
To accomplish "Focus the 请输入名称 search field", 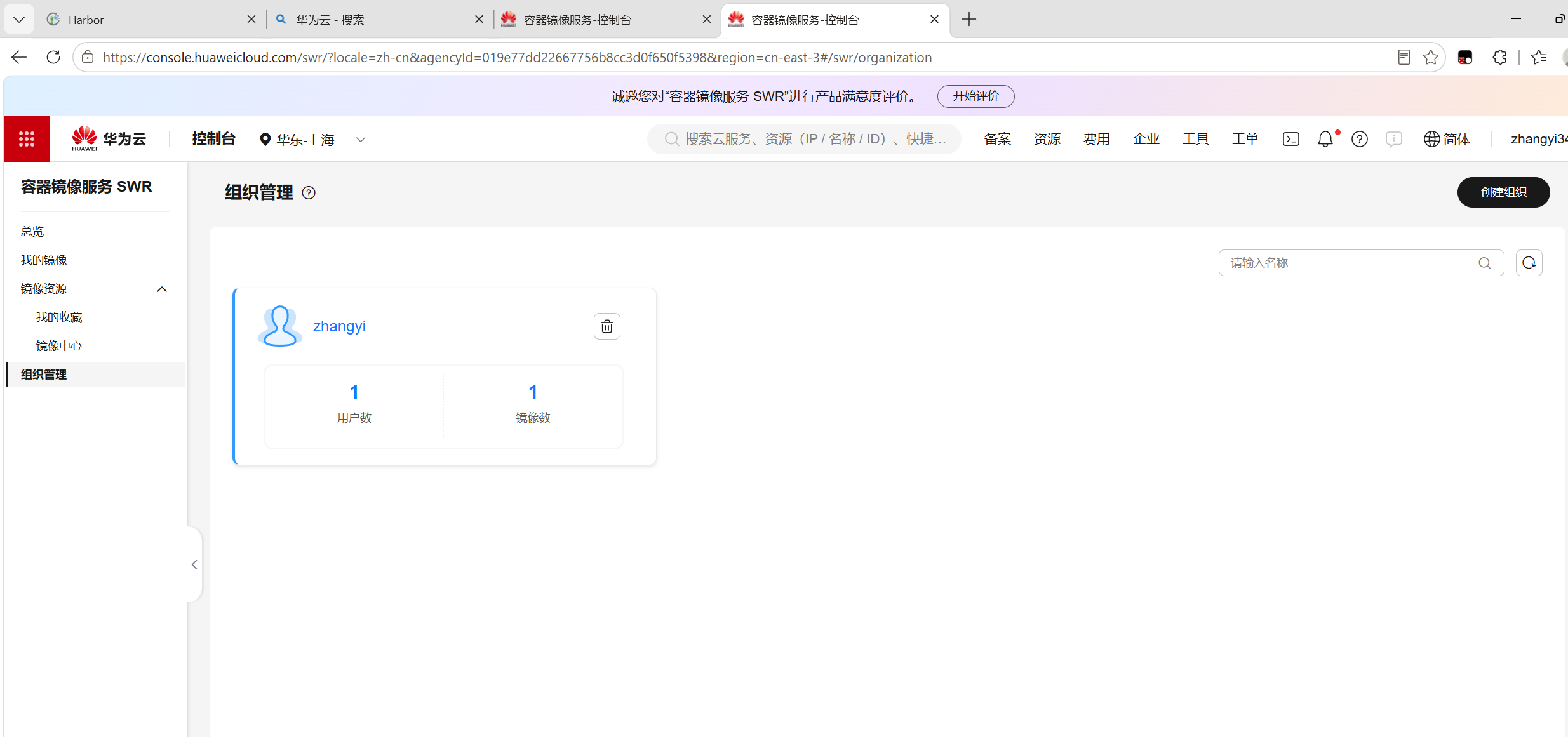I will pyautogui.click(x=1361, y=263).
